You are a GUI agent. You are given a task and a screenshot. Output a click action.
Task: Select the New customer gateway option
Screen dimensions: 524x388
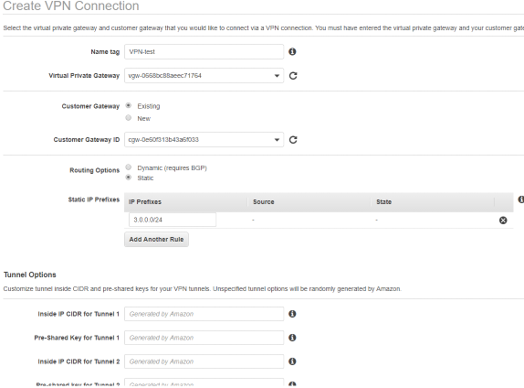click(x=128, y=118)
